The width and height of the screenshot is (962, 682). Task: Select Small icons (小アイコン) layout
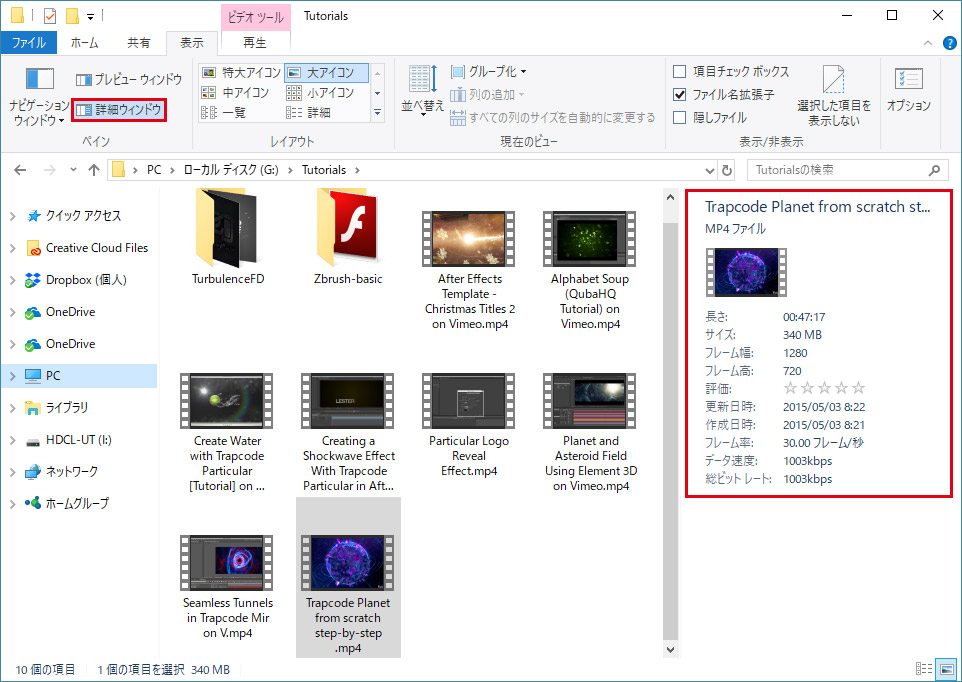pos(320,93)
